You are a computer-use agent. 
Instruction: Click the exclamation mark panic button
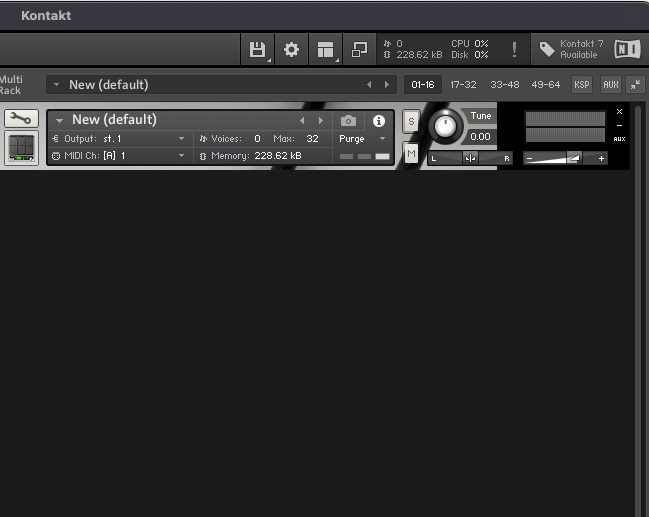pyautogui.click(x=514, y=50)
